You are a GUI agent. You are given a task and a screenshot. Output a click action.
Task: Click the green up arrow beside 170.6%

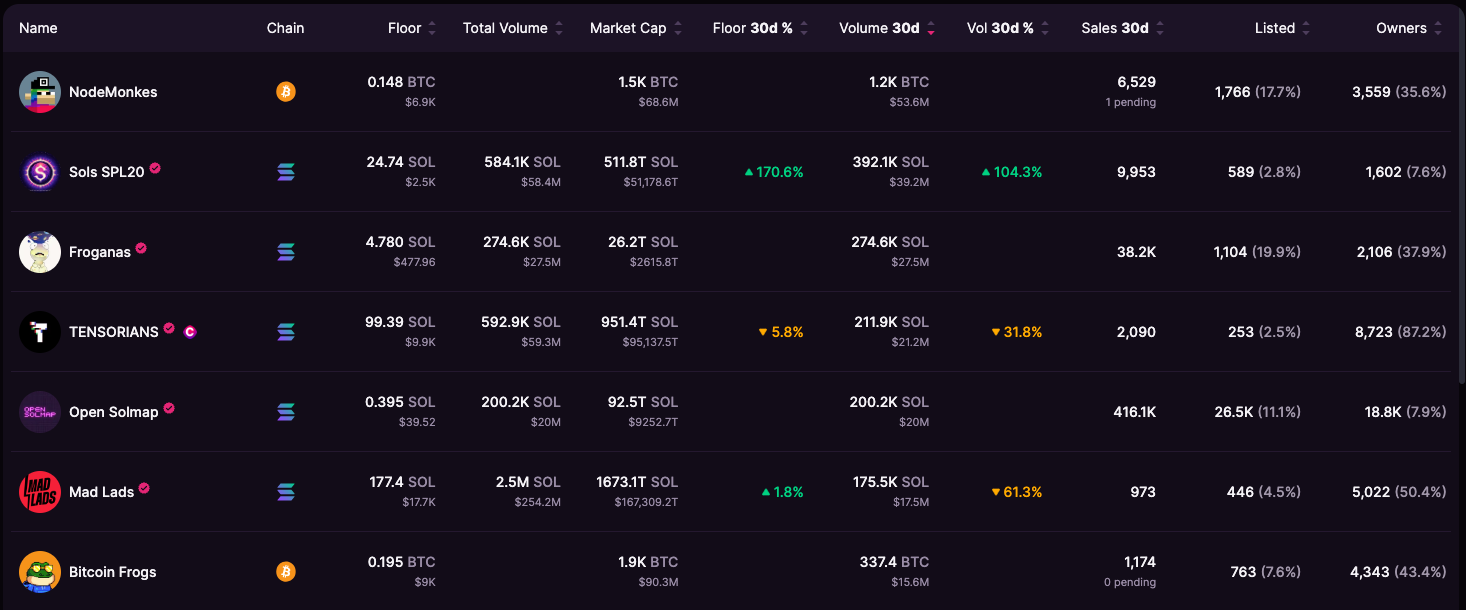pos(749,172)
